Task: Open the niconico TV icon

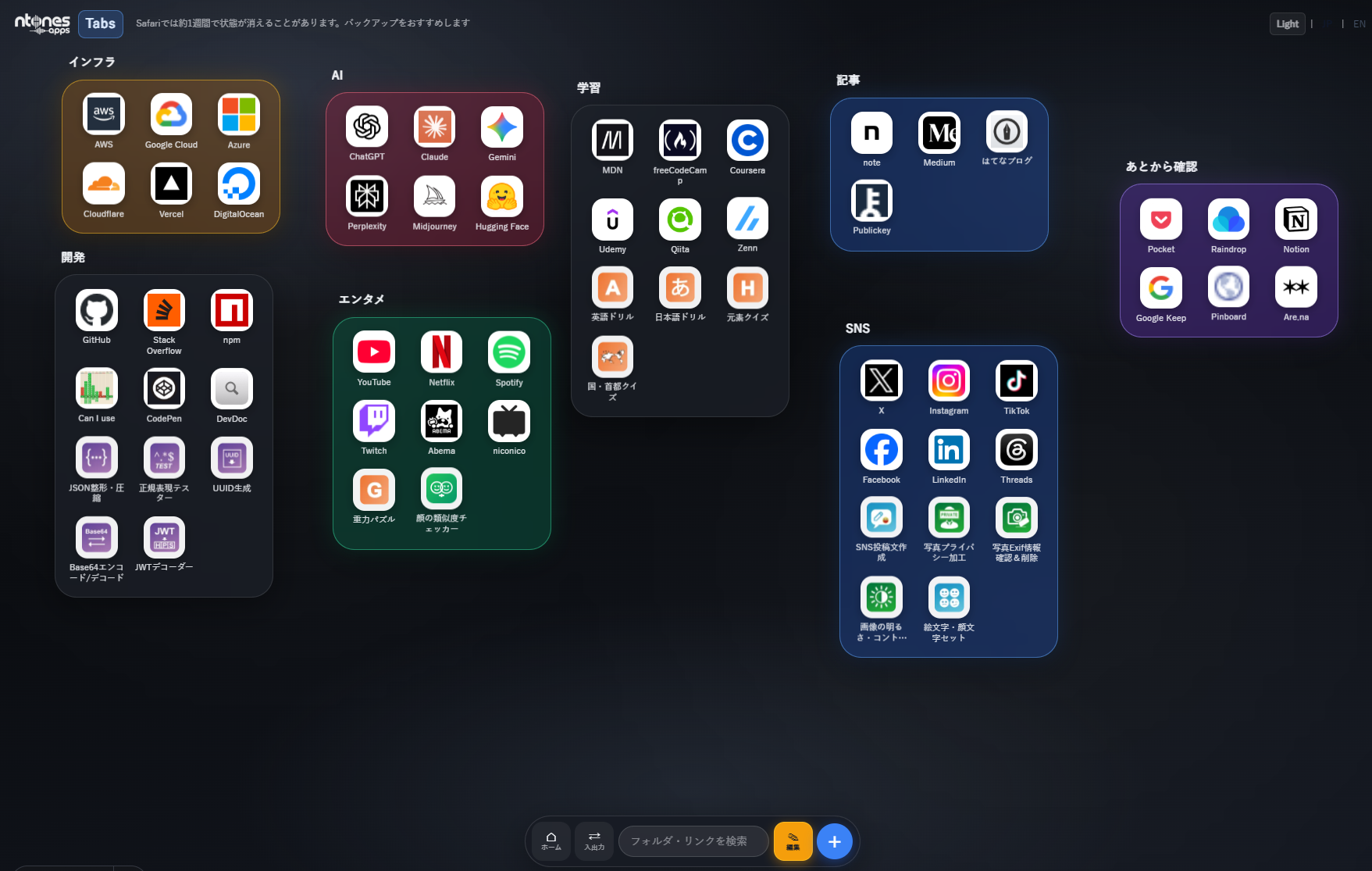Action: point(509,421)
